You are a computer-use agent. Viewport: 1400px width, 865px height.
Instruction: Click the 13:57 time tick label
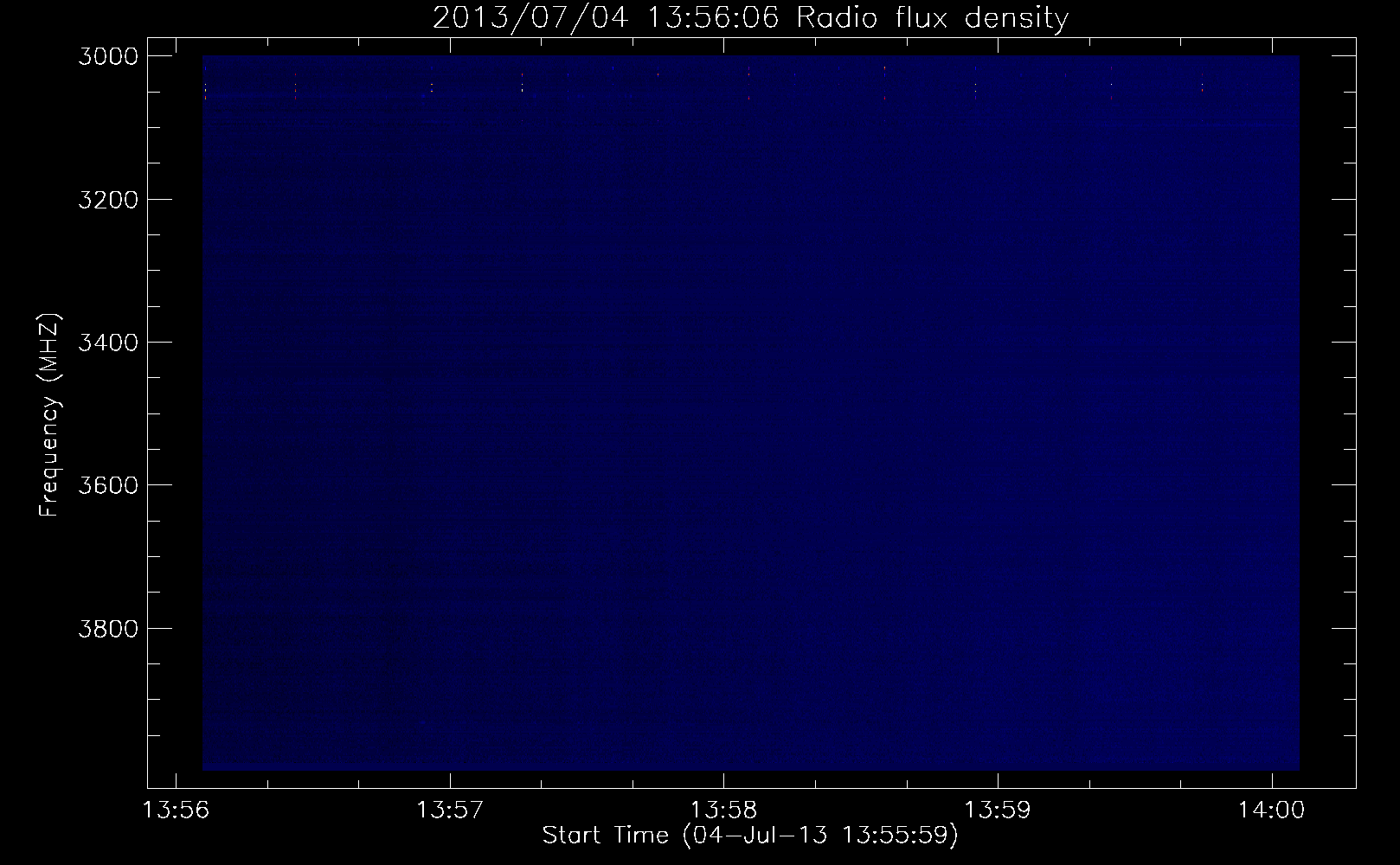pyautogui.click(x=450, y=811)
